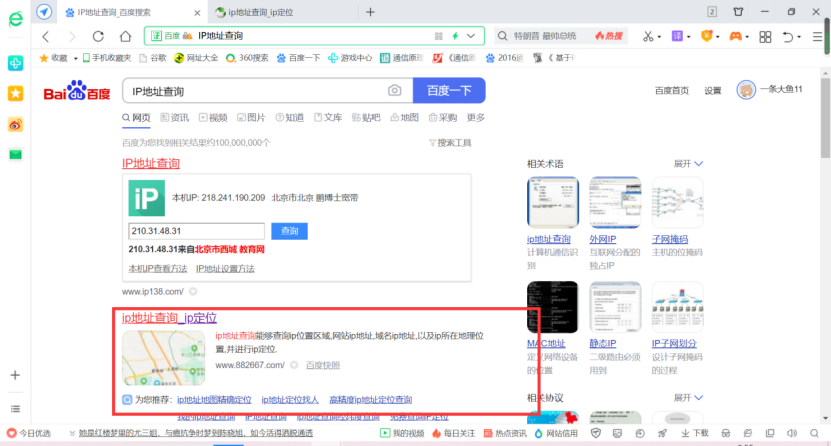Open 百度快照 cached page link
This screenshot has width=831, height=446.
tap(323, 365)
